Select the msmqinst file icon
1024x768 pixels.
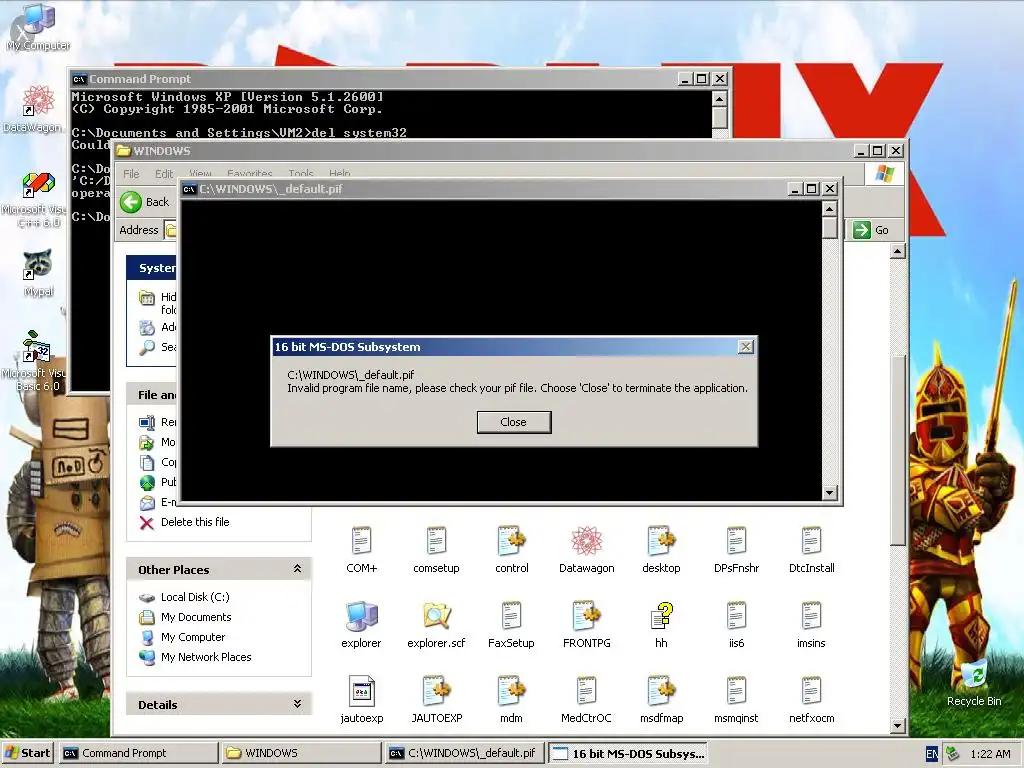click(736, 700)
